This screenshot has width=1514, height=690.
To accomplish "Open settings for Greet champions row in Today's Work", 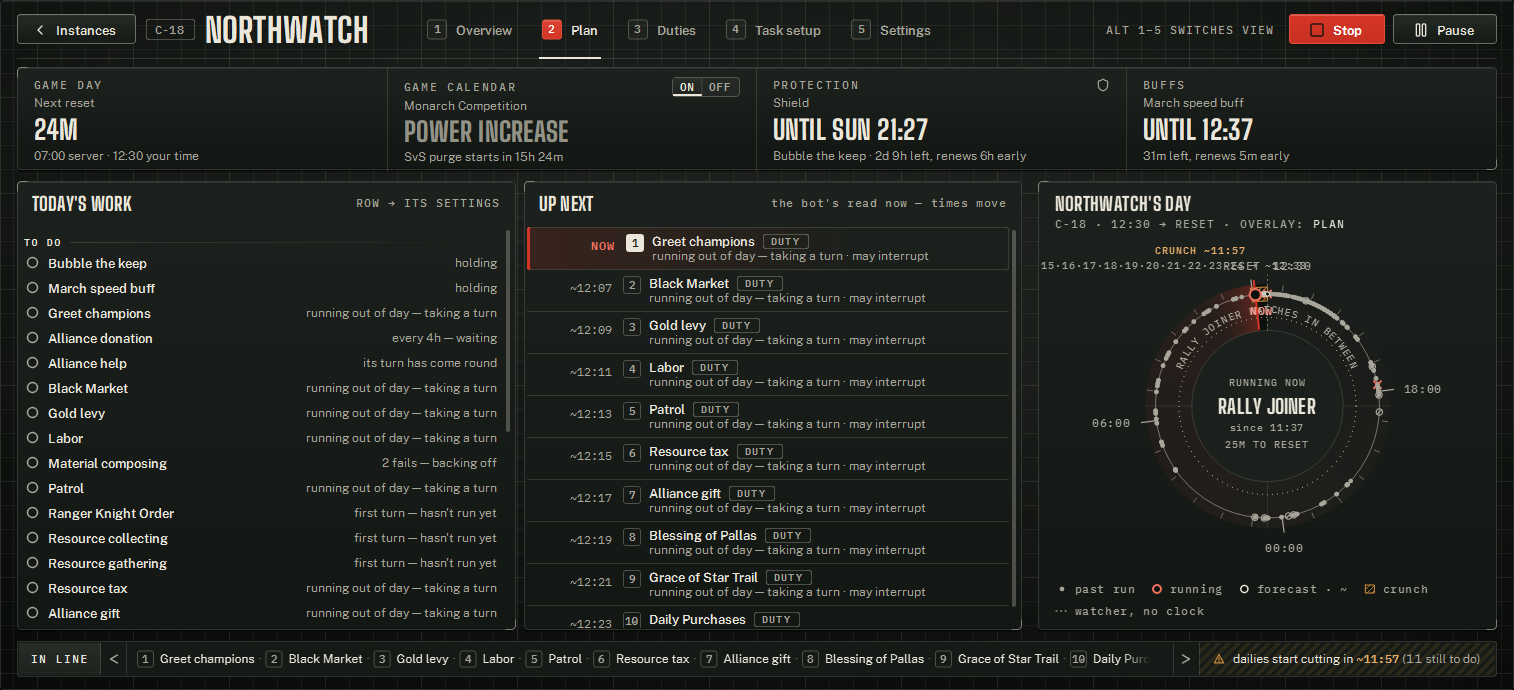I will coord(263,313).
